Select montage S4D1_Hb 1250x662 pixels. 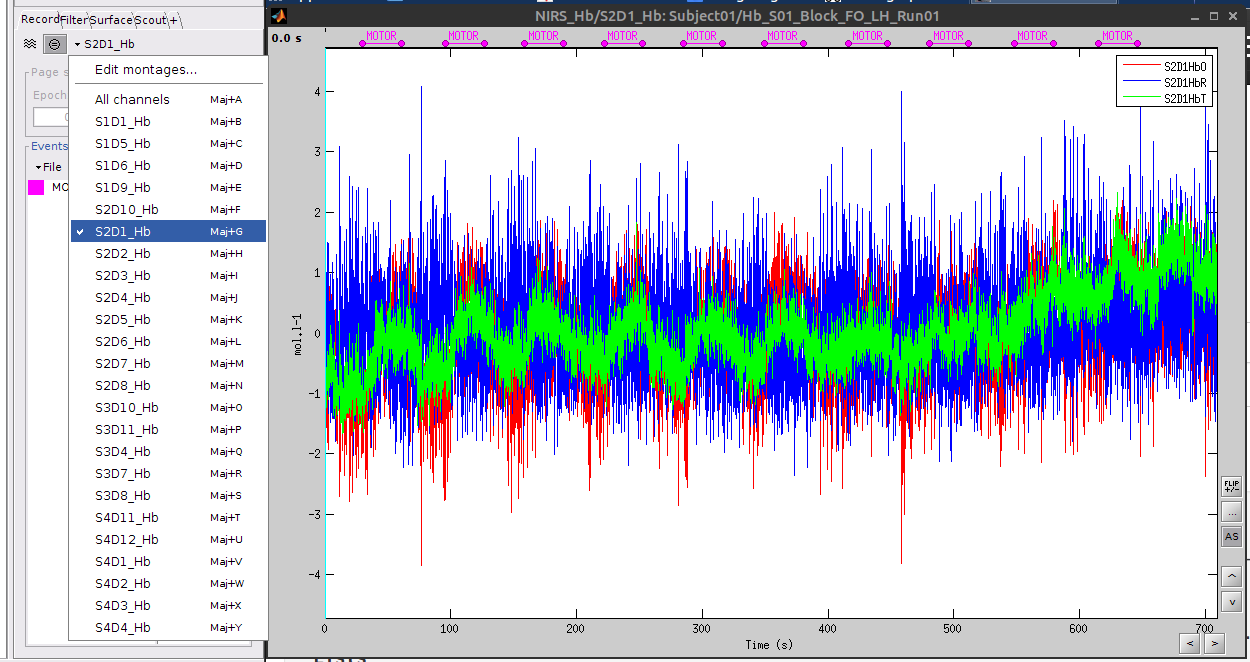click(x=168, y=561)
